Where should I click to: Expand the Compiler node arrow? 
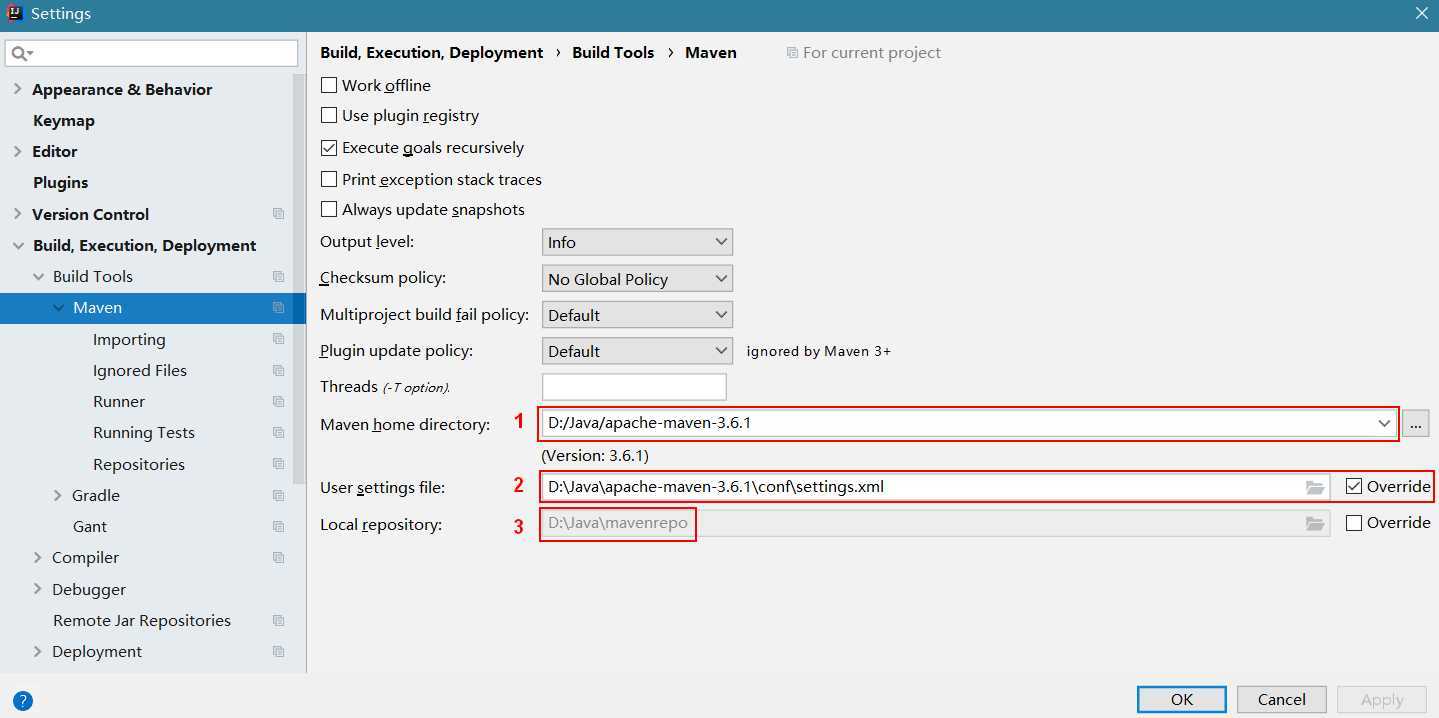coord(38,557)
